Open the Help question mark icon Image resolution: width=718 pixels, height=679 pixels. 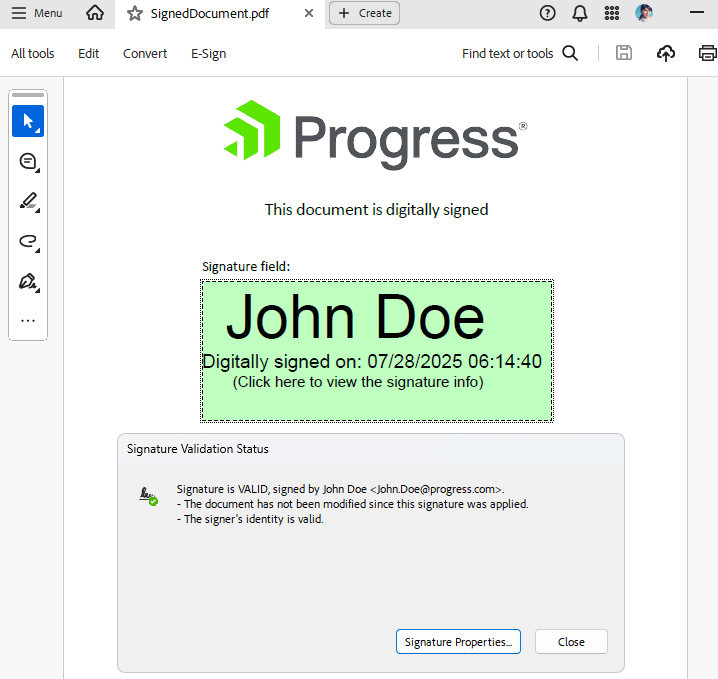547,13
